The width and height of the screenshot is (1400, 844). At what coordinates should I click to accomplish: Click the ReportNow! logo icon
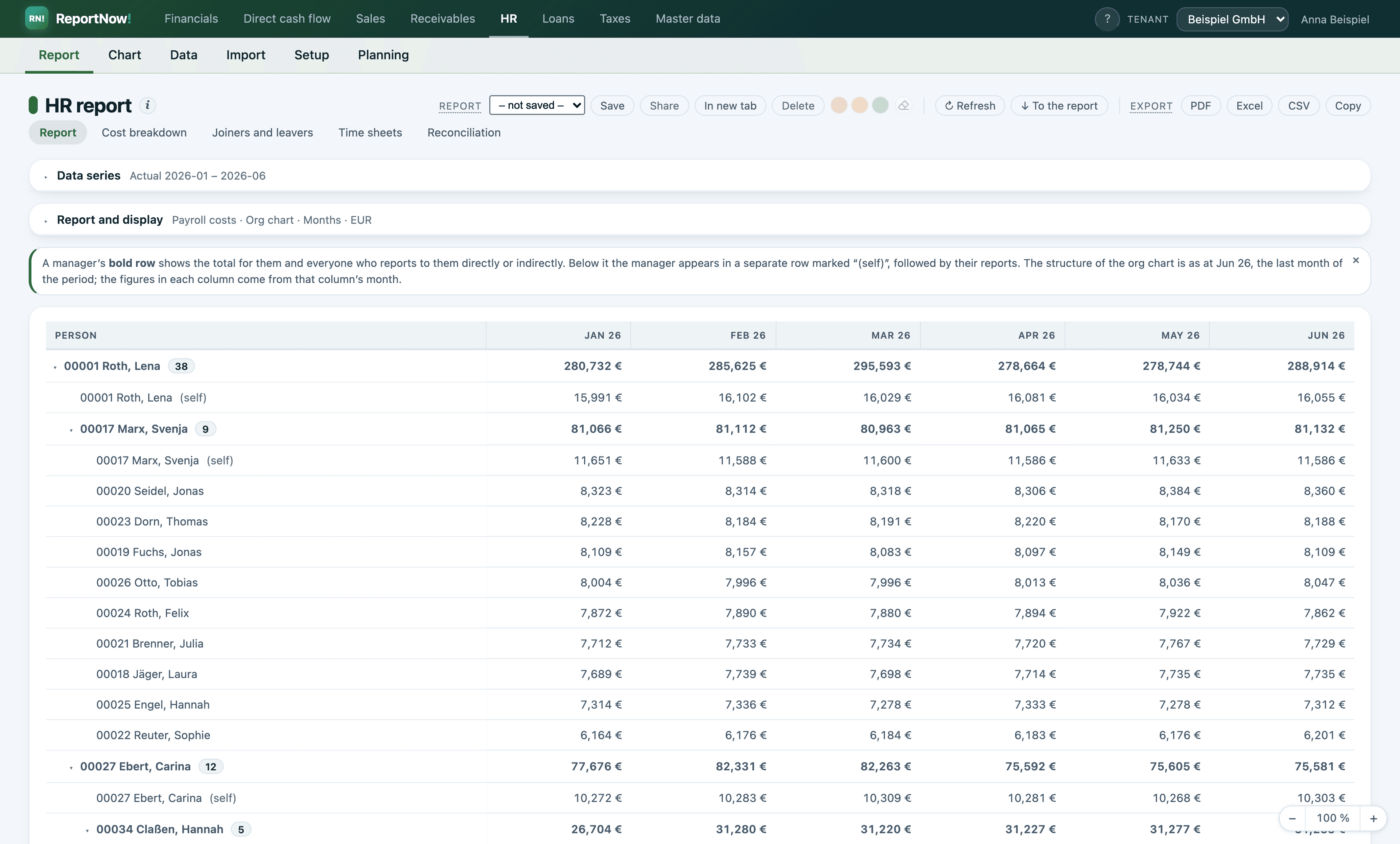[36, 19]
